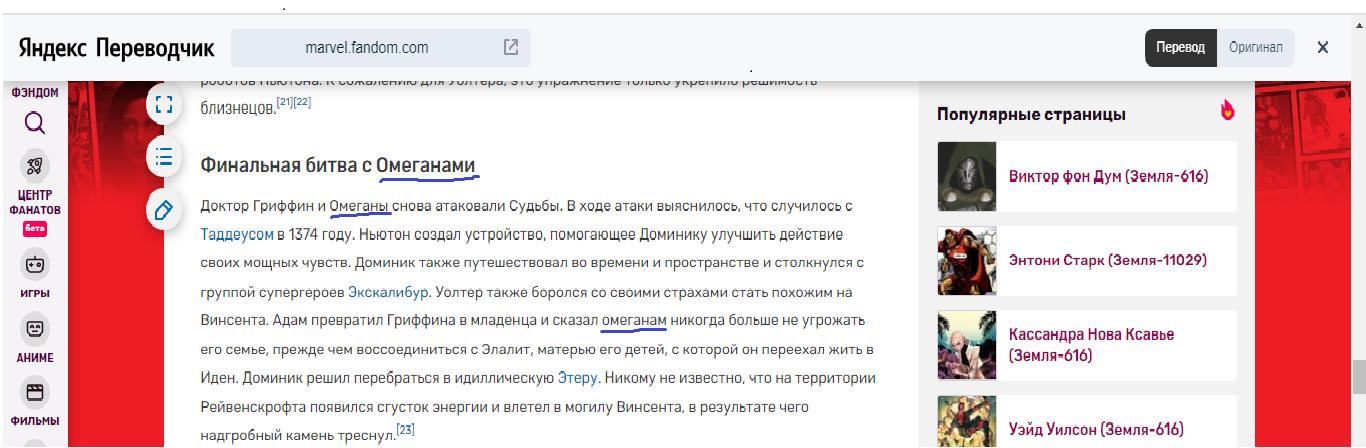Open the table of contents list icon

click(x=164, y=157)
